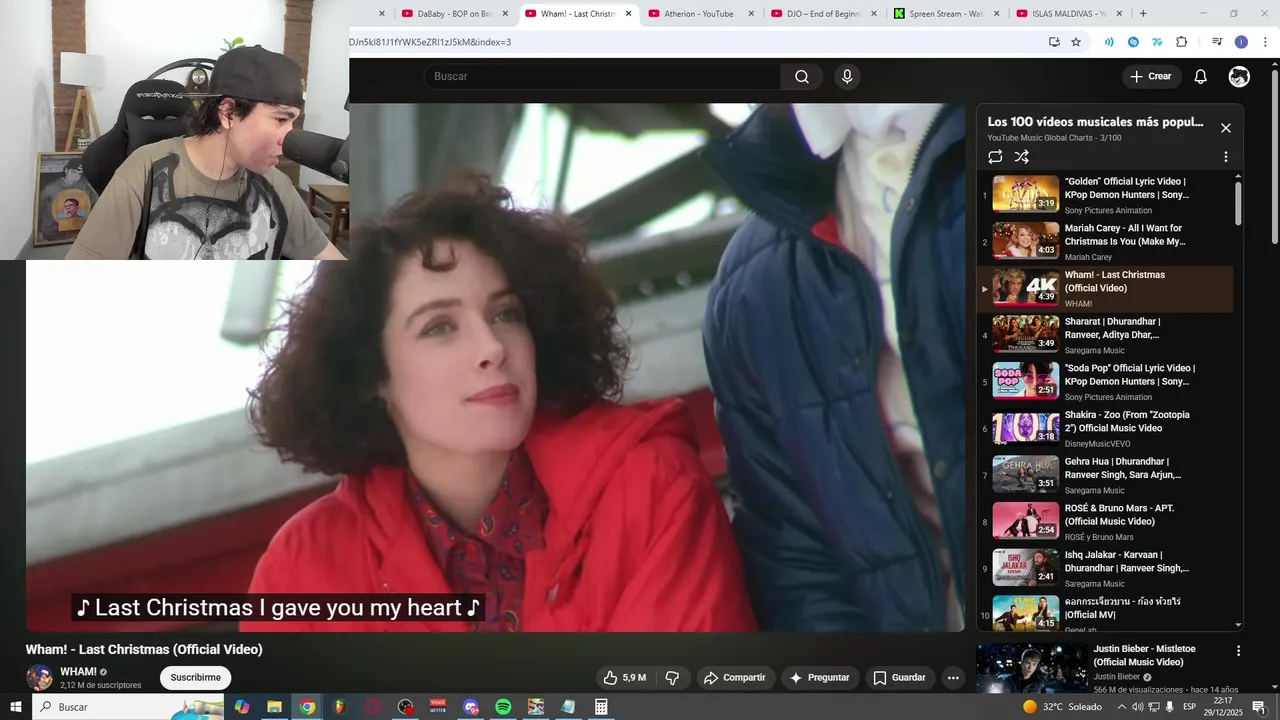Open the WHAM! channel avatar

click(39, 678)
